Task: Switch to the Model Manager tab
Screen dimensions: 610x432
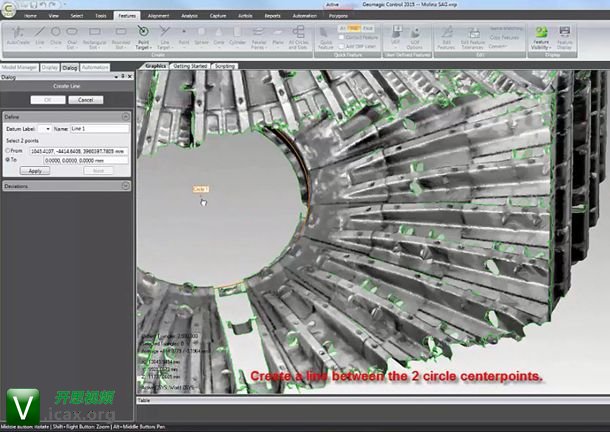Action: click(x=17, y=67)
